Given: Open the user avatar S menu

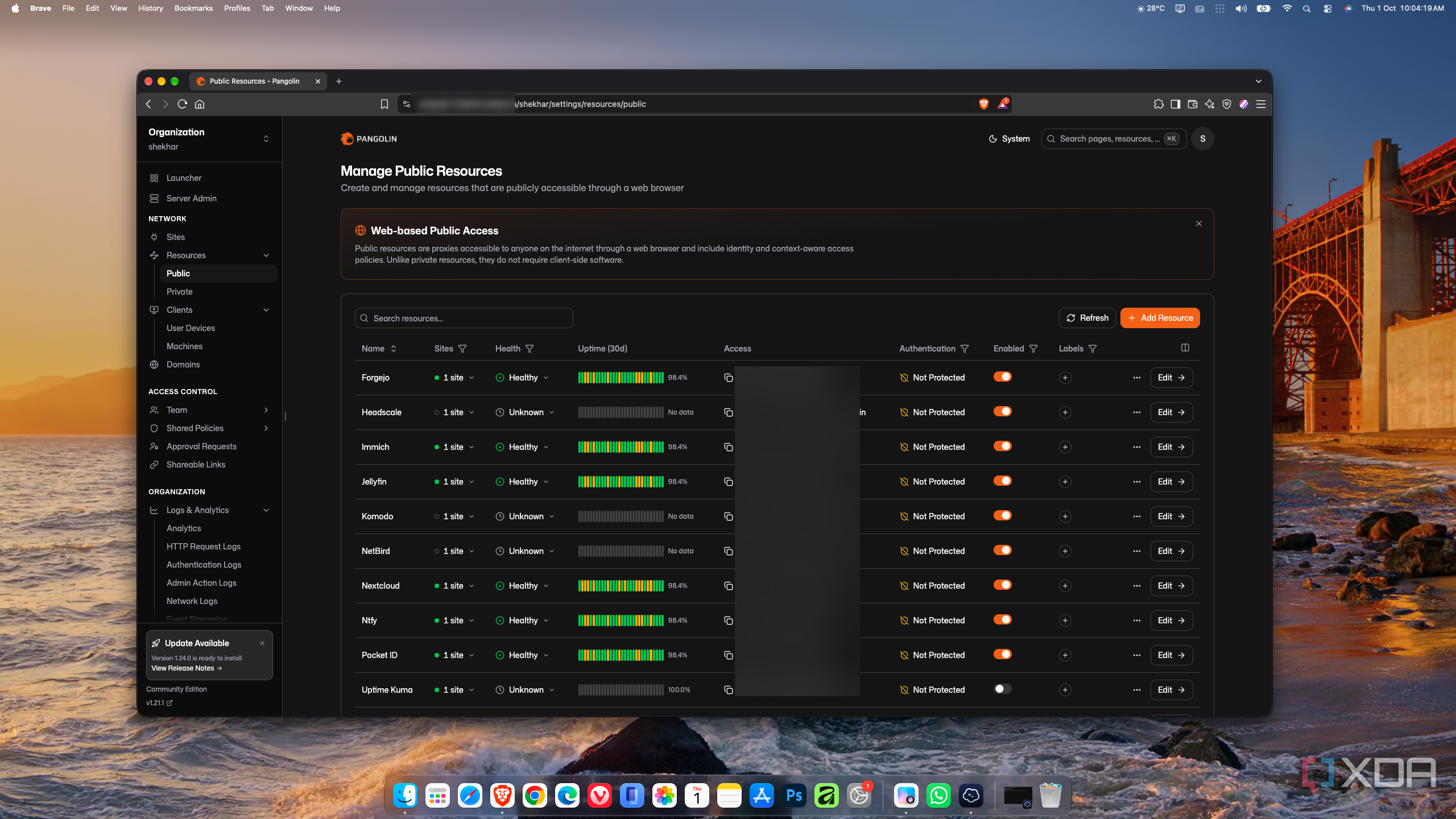Looking at the screenshot, I should pyautogui.click(x=1202, y=139).
